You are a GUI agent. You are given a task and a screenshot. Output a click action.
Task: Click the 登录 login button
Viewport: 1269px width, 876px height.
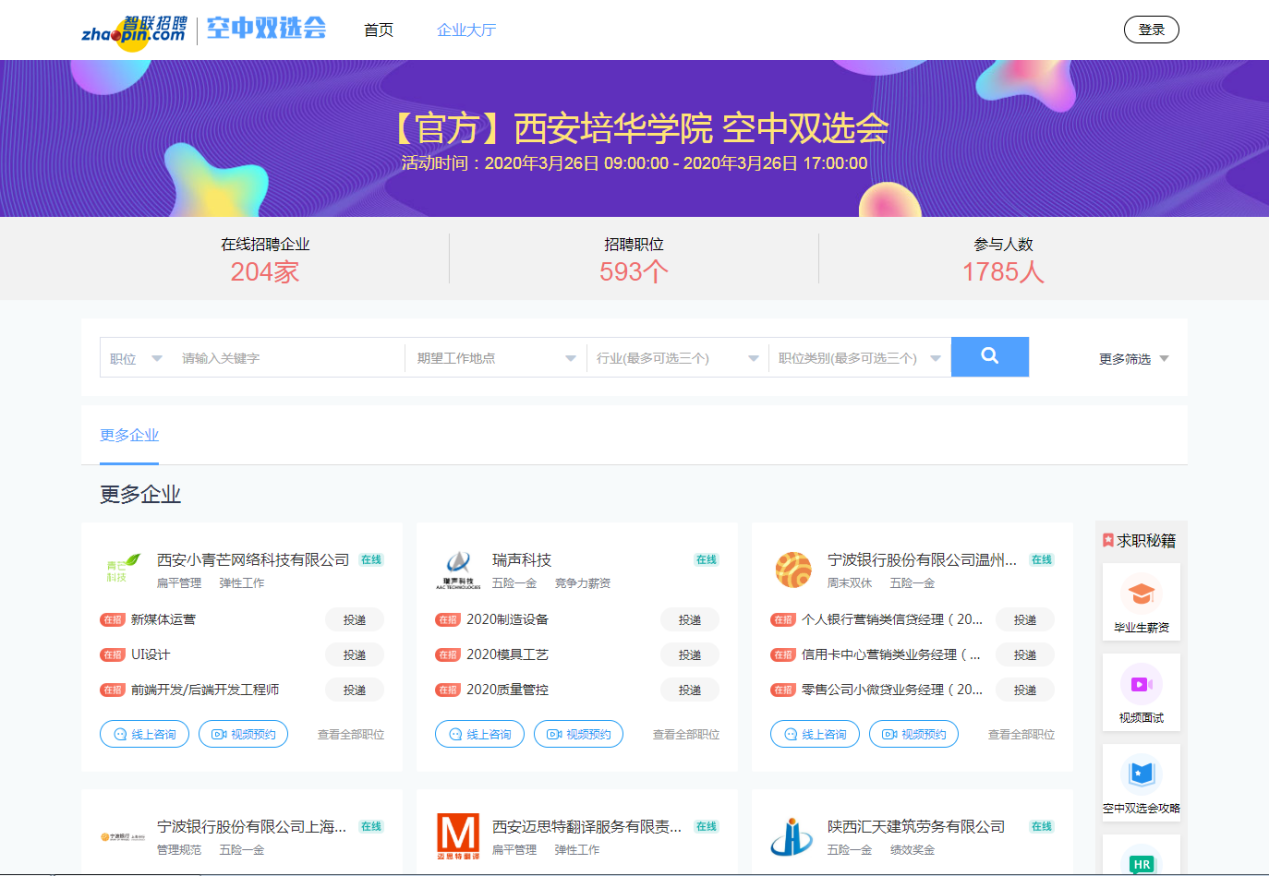(1151, 30)
